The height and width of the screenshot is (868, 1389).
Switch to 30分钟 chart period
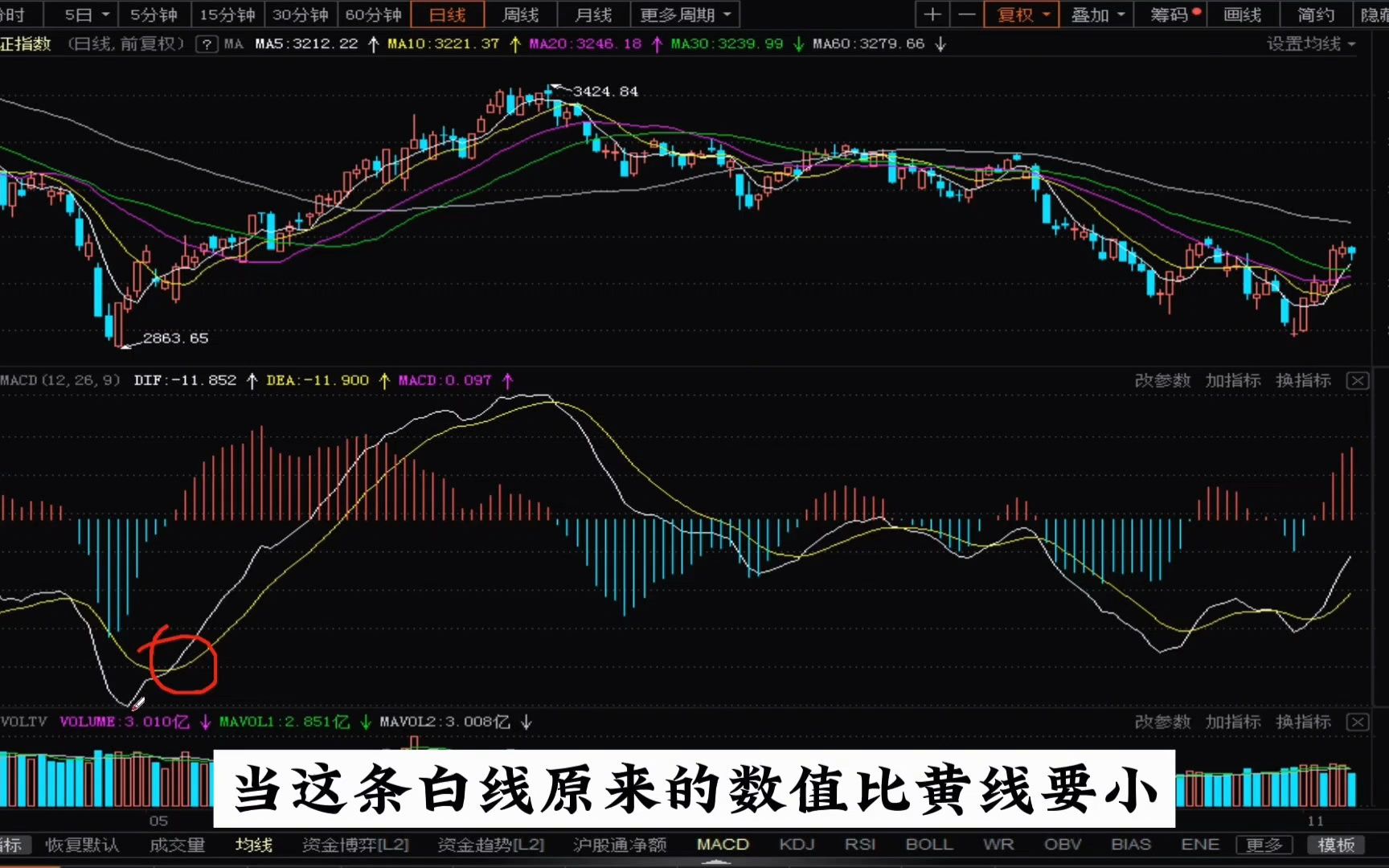301,14
